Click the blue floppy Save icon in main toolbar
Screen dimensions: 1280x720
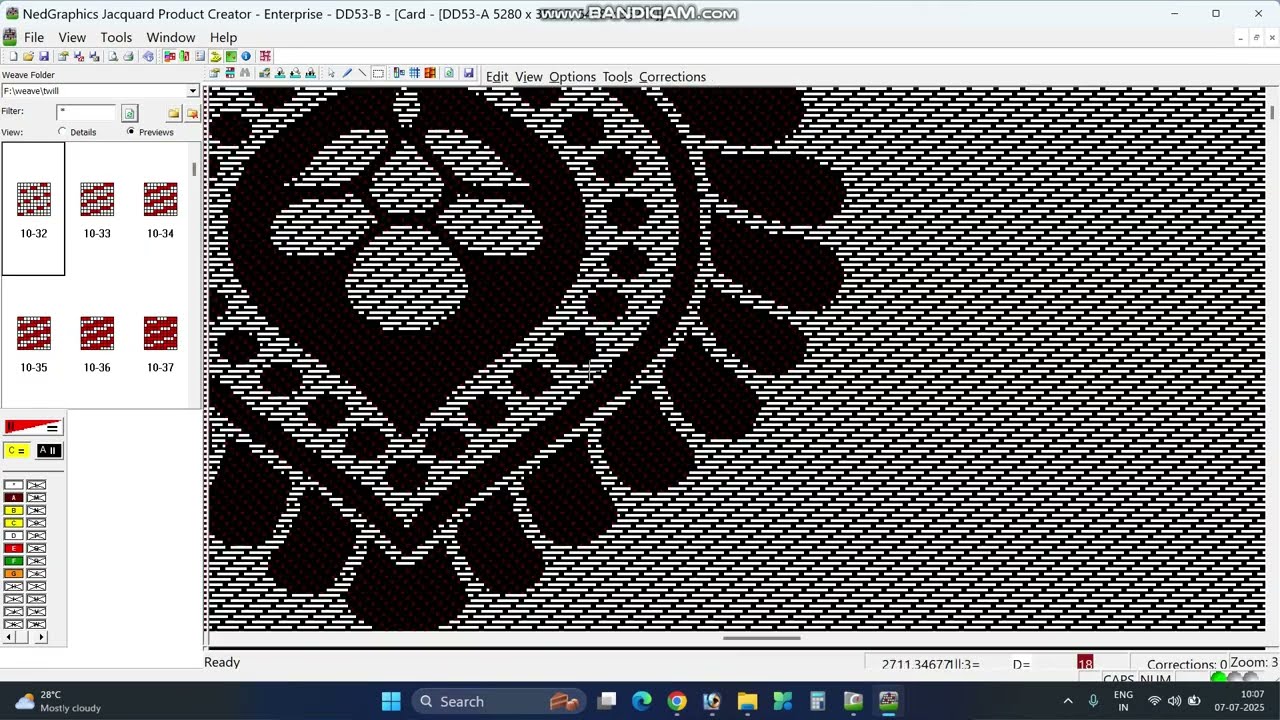coord(44,56)
